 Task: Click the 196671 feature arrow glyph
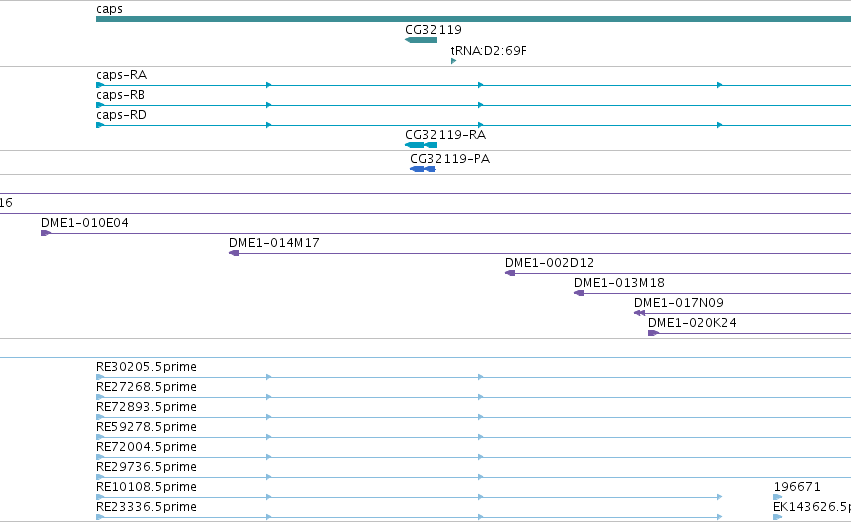coord(778,497)
